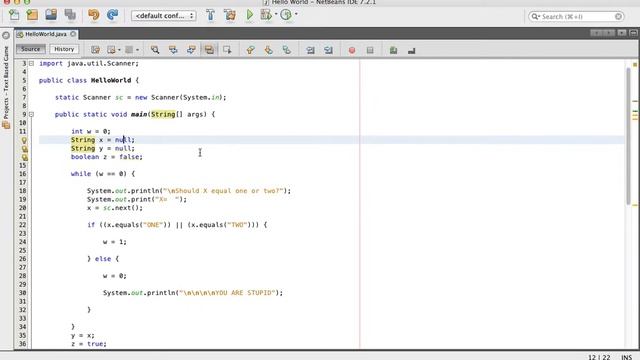Jump to Next Bookmark
The image size is (640, 360).
pos(268,50)
